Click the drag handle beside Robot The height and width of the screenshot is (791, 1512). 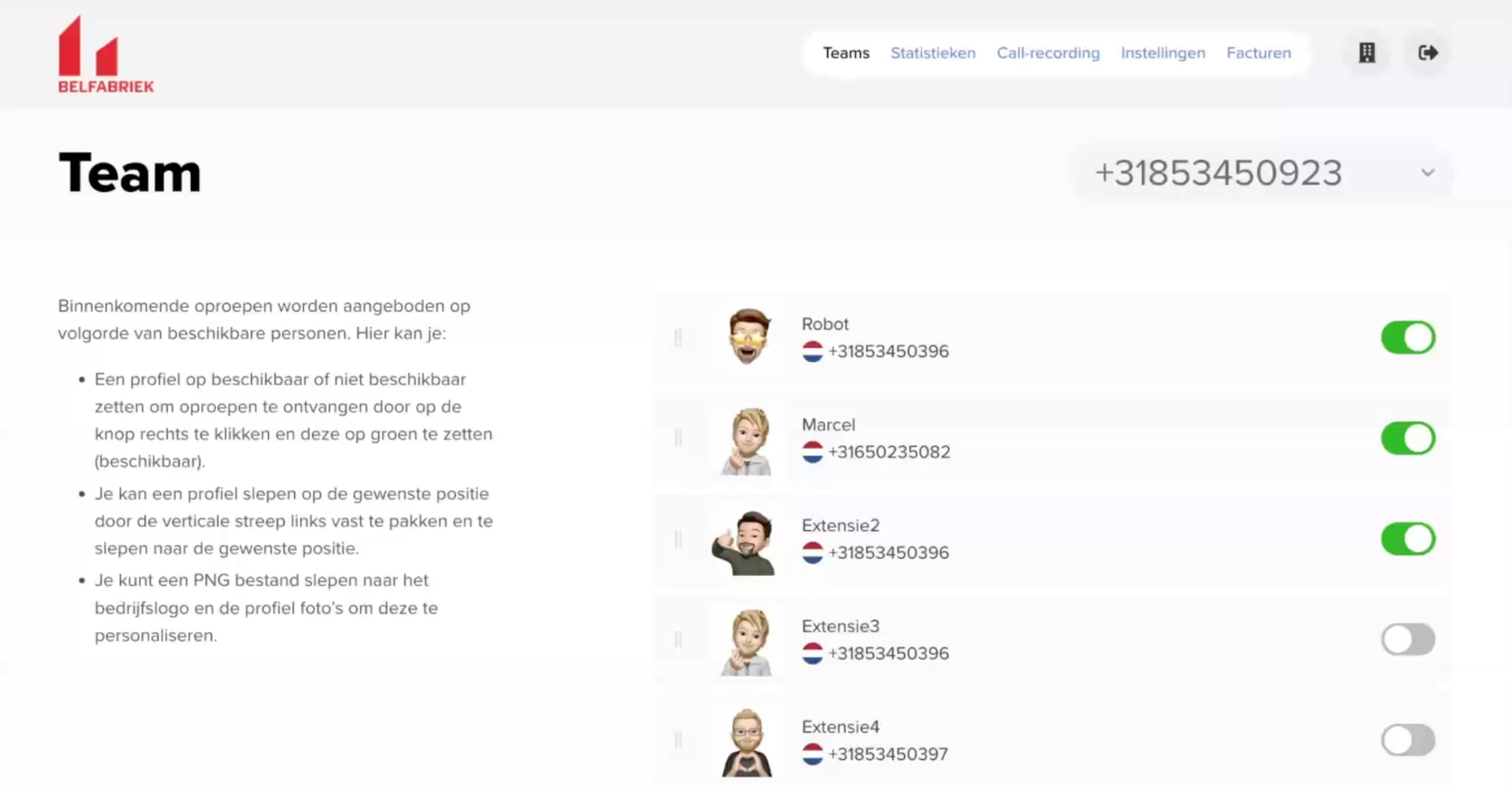679,337
